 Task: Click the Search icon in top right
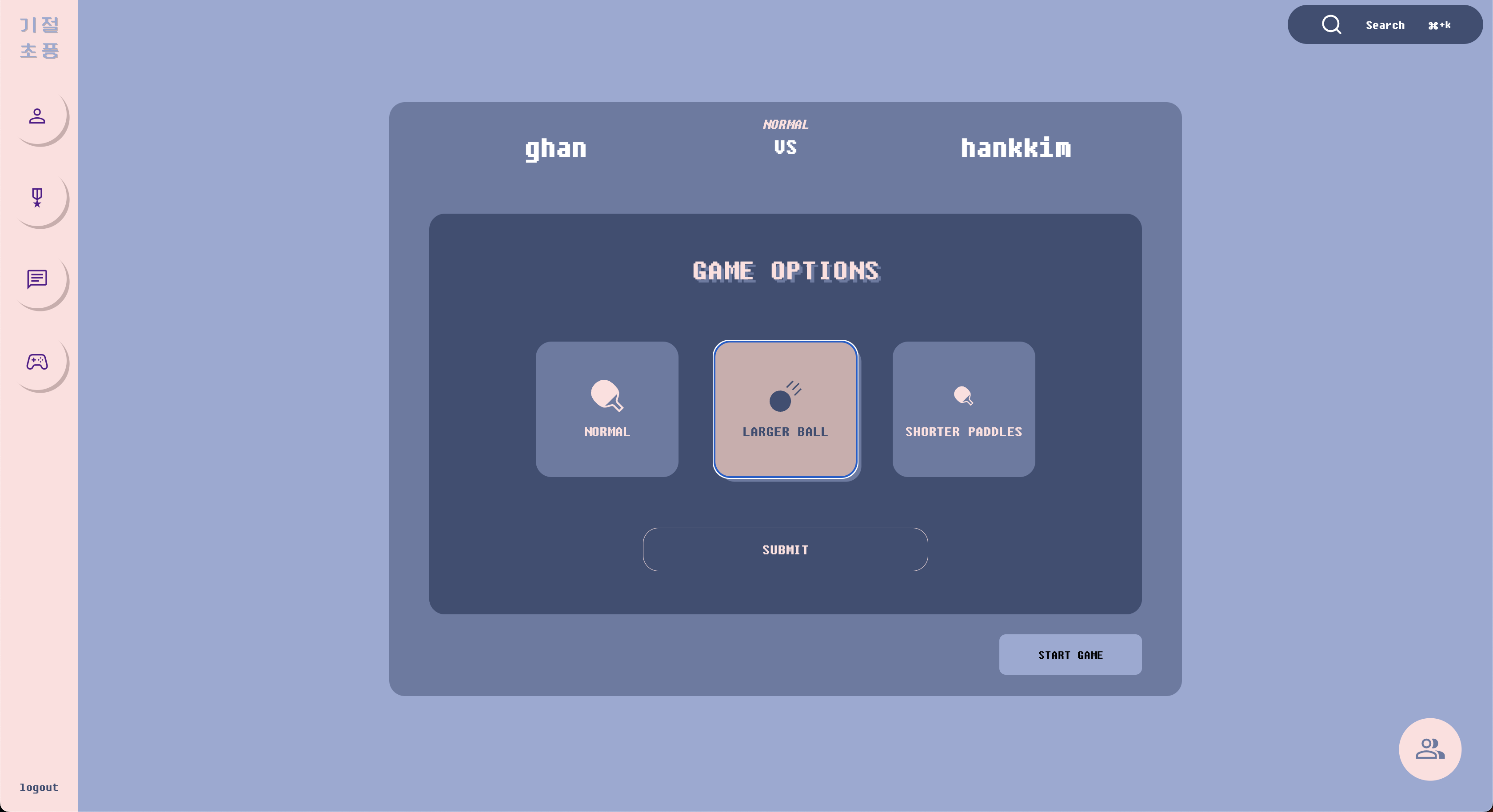1331,24
